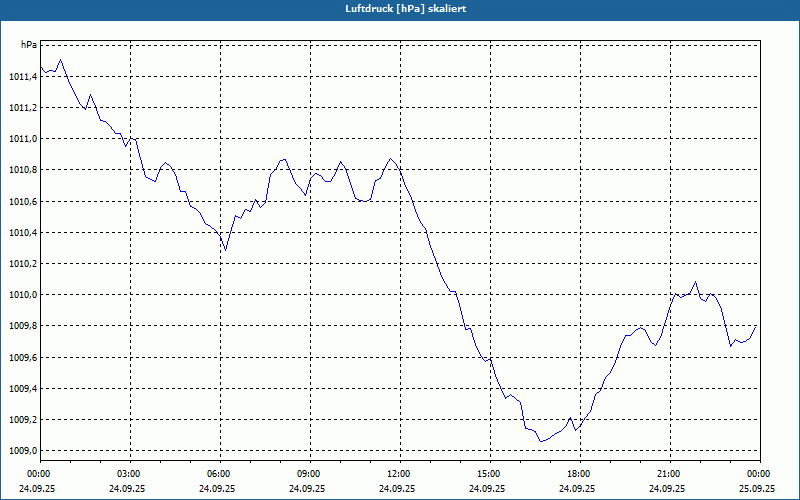
Task: Click the y-axis label 1011,2
Action: tap(23, 108)
